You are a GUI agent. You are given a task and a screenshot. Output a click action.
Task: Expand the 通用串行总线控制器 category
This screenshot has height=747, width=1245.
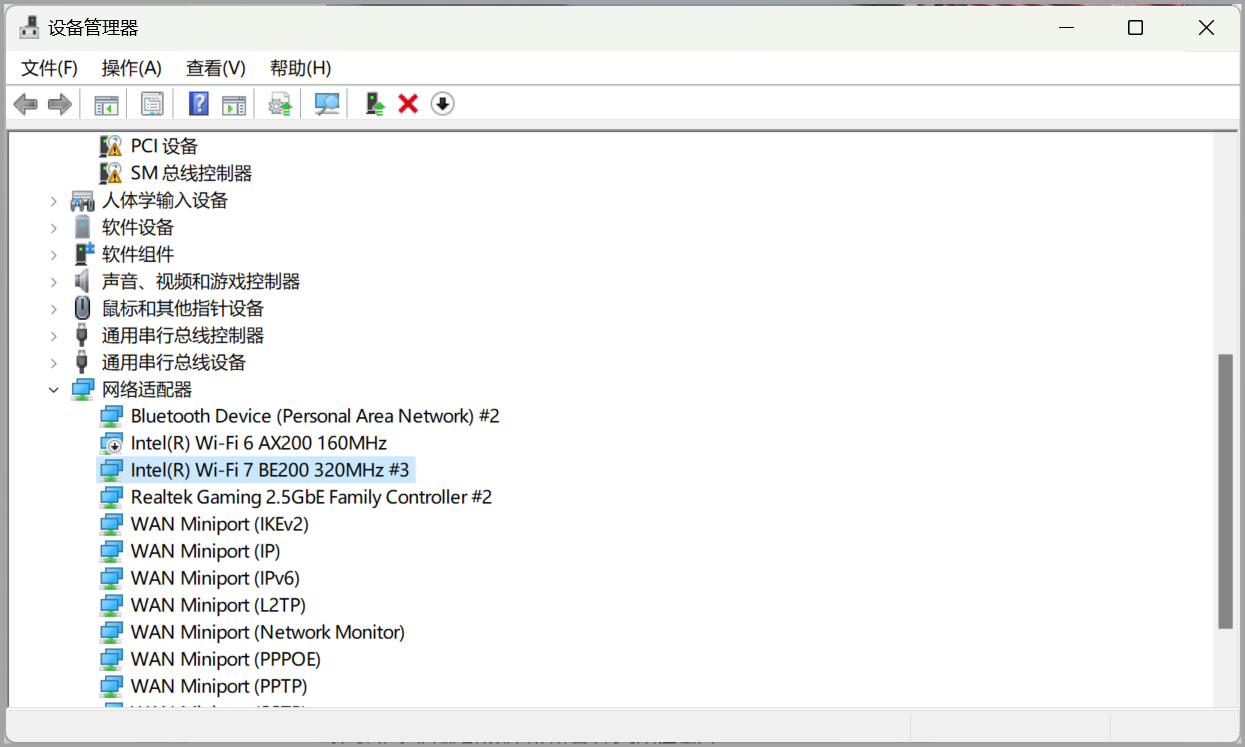click(54, 336)
